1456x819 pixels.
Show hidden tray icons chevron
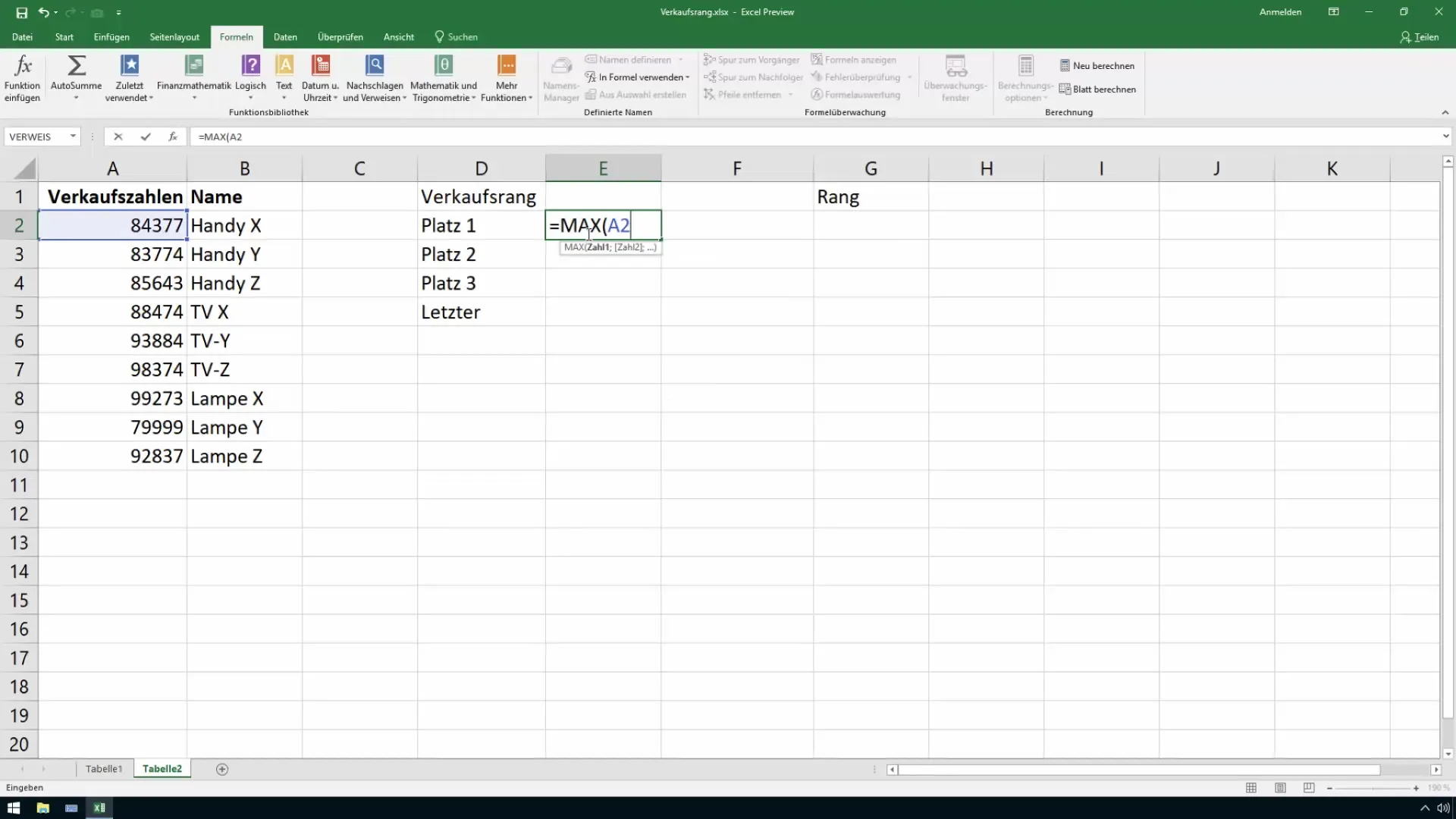tap(1424, 808)
